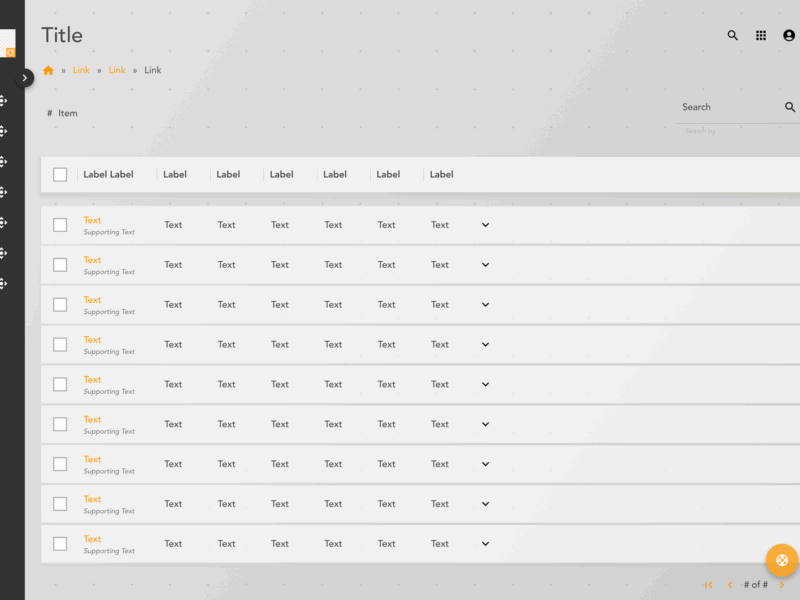Select the bottom sidebar navigation icon
Screen dimensions: 800x600
4,284
